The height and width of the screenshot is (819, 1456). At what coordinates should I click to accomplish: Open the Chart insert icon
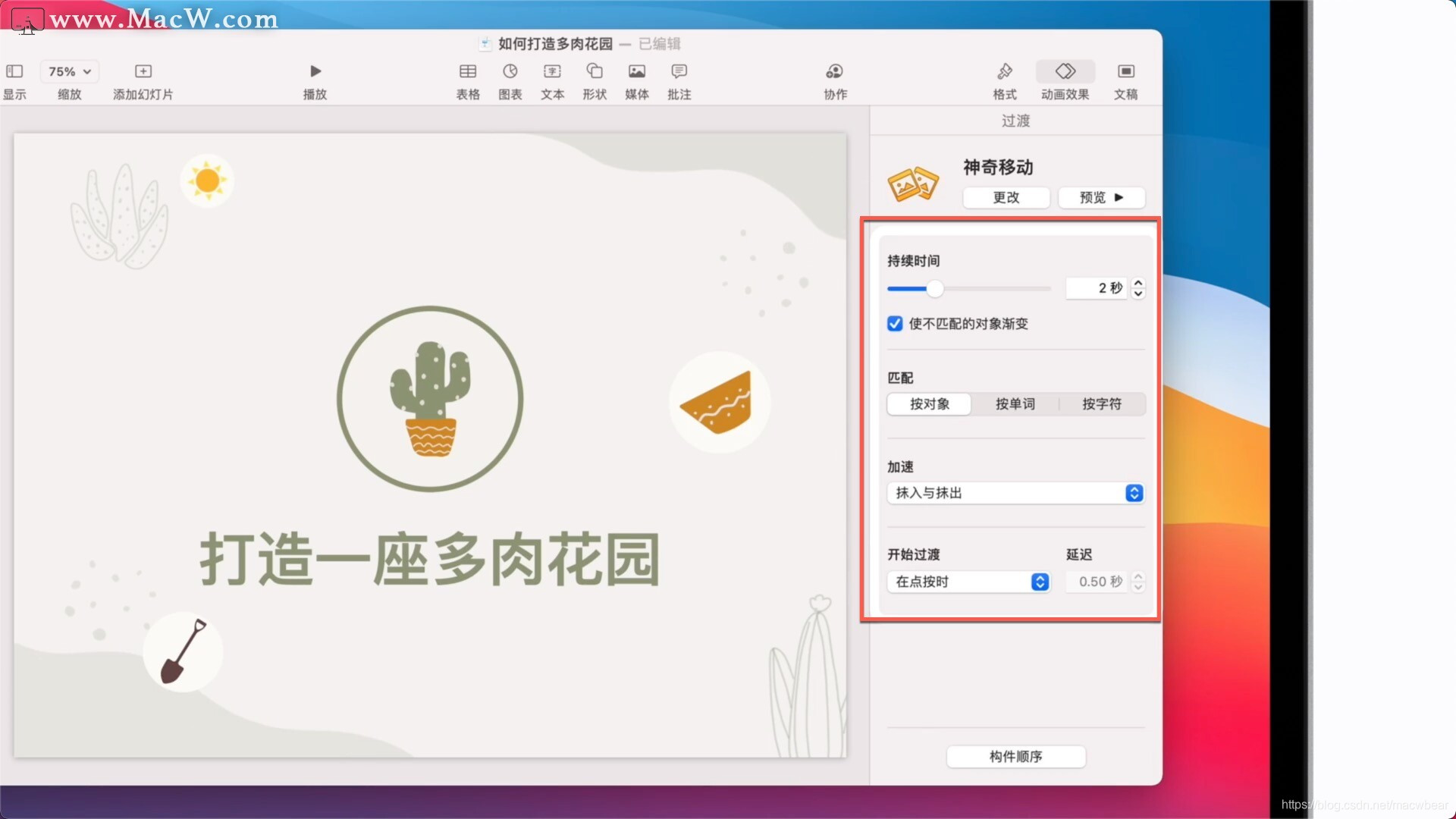pyautogui.click(x=510, y=71)
